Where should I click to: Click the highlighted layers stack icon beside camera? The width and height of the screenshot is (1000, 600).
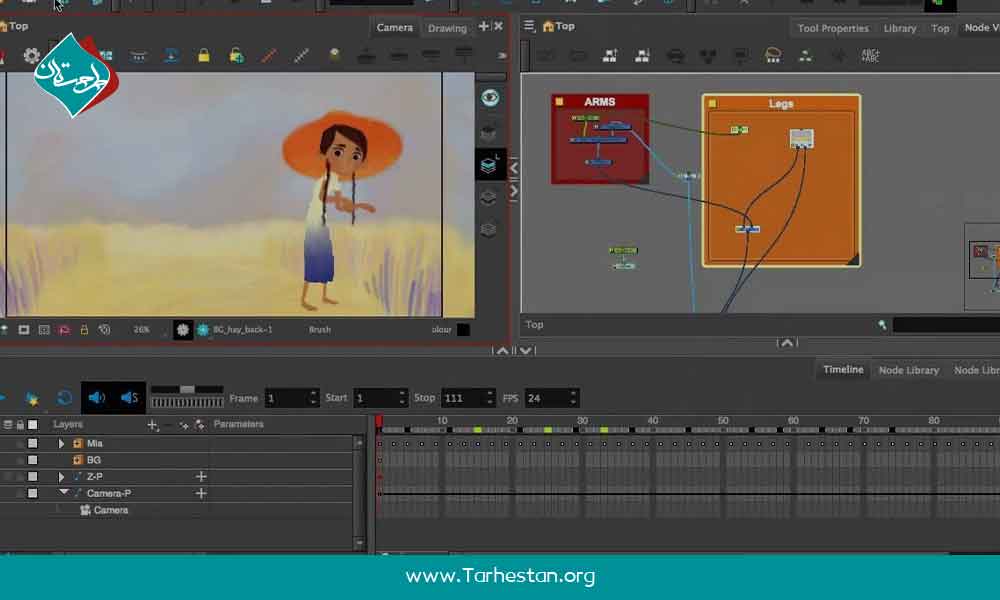pyautogui.click(x=489, y=165)
